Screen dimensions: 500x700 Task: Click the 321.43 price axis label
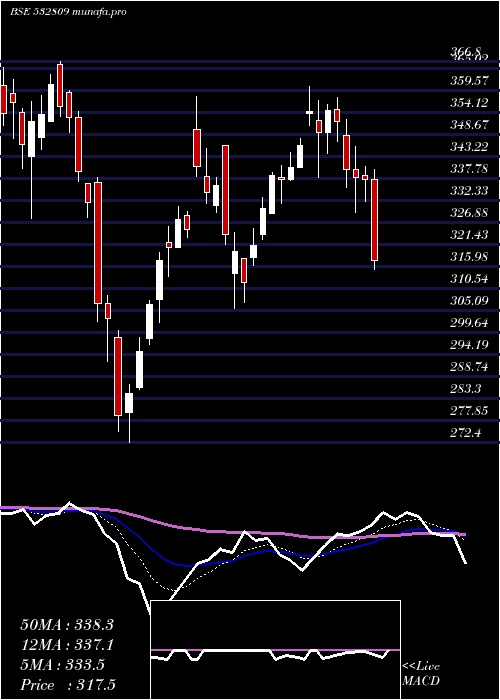468,234
